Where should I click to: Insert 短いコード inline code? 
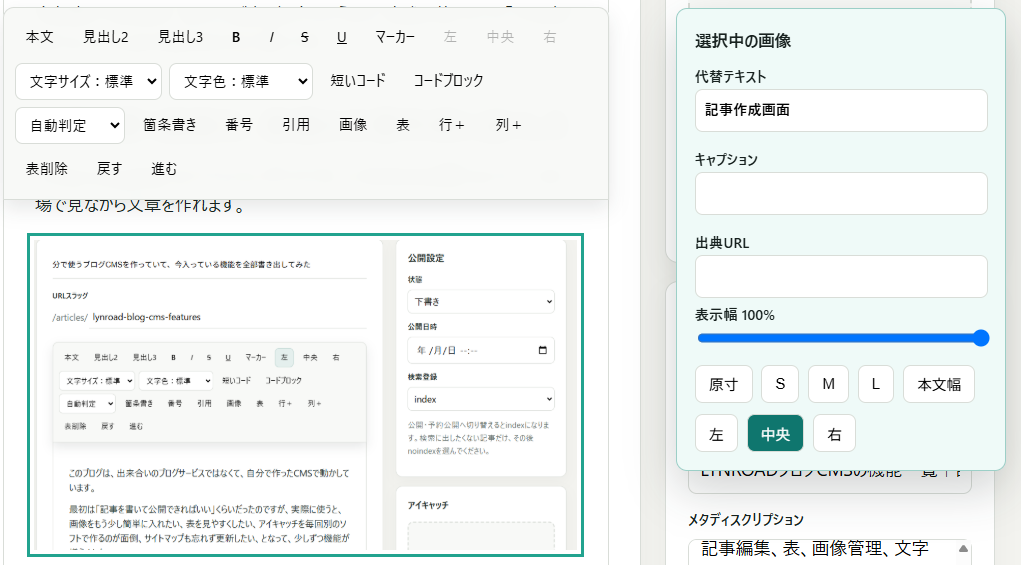[x=358, y=81]
